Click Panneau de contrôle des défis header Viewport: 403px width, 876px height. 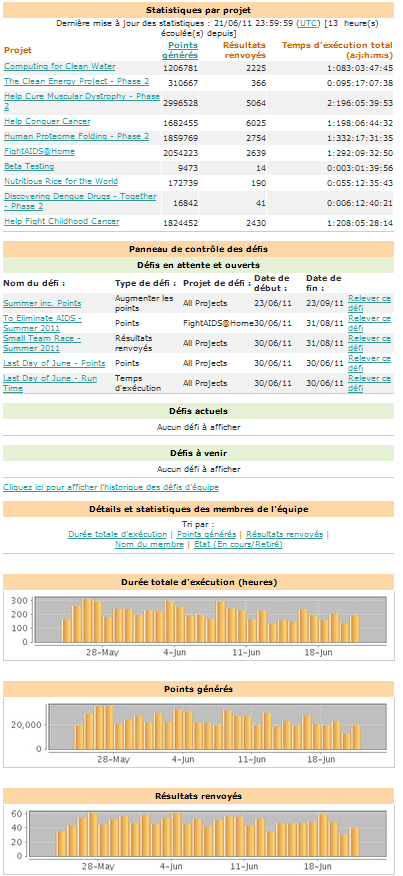[x=198, y=249]
